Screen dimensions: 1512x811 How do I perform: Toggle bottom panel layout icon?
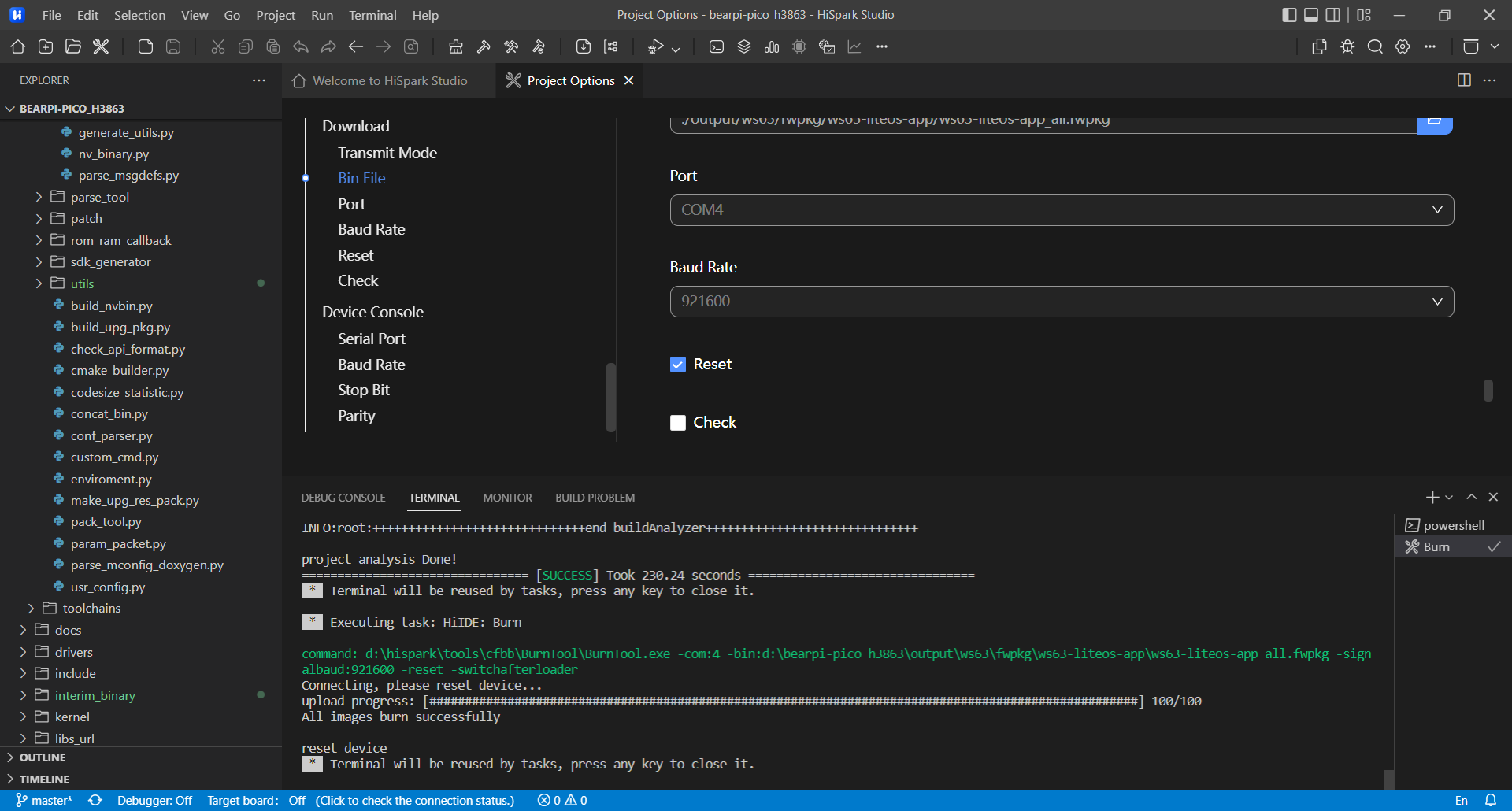tap(1311, 15)
